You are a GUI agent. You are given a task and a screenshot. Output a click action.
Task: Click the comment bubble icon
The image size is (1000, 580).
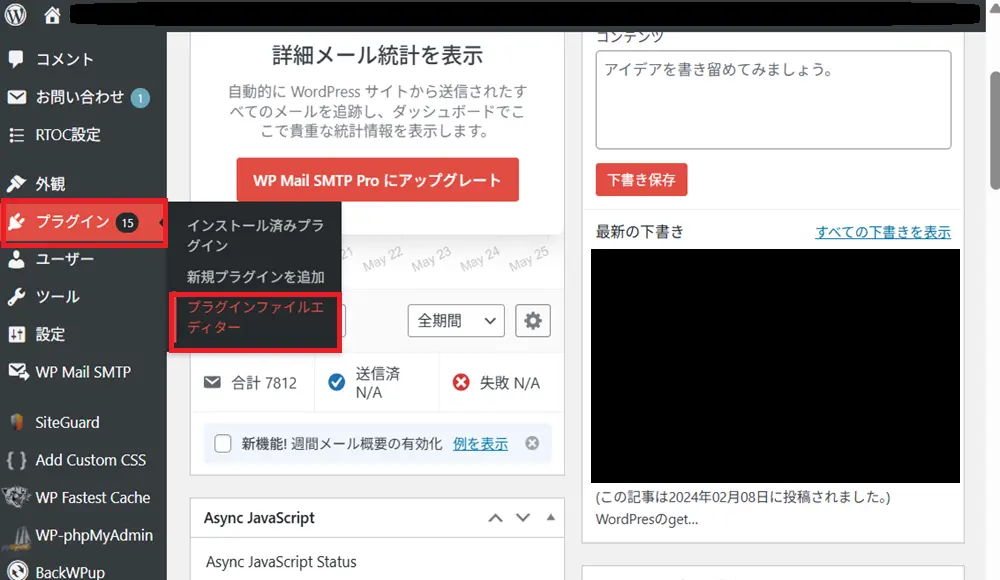(16, 59)
